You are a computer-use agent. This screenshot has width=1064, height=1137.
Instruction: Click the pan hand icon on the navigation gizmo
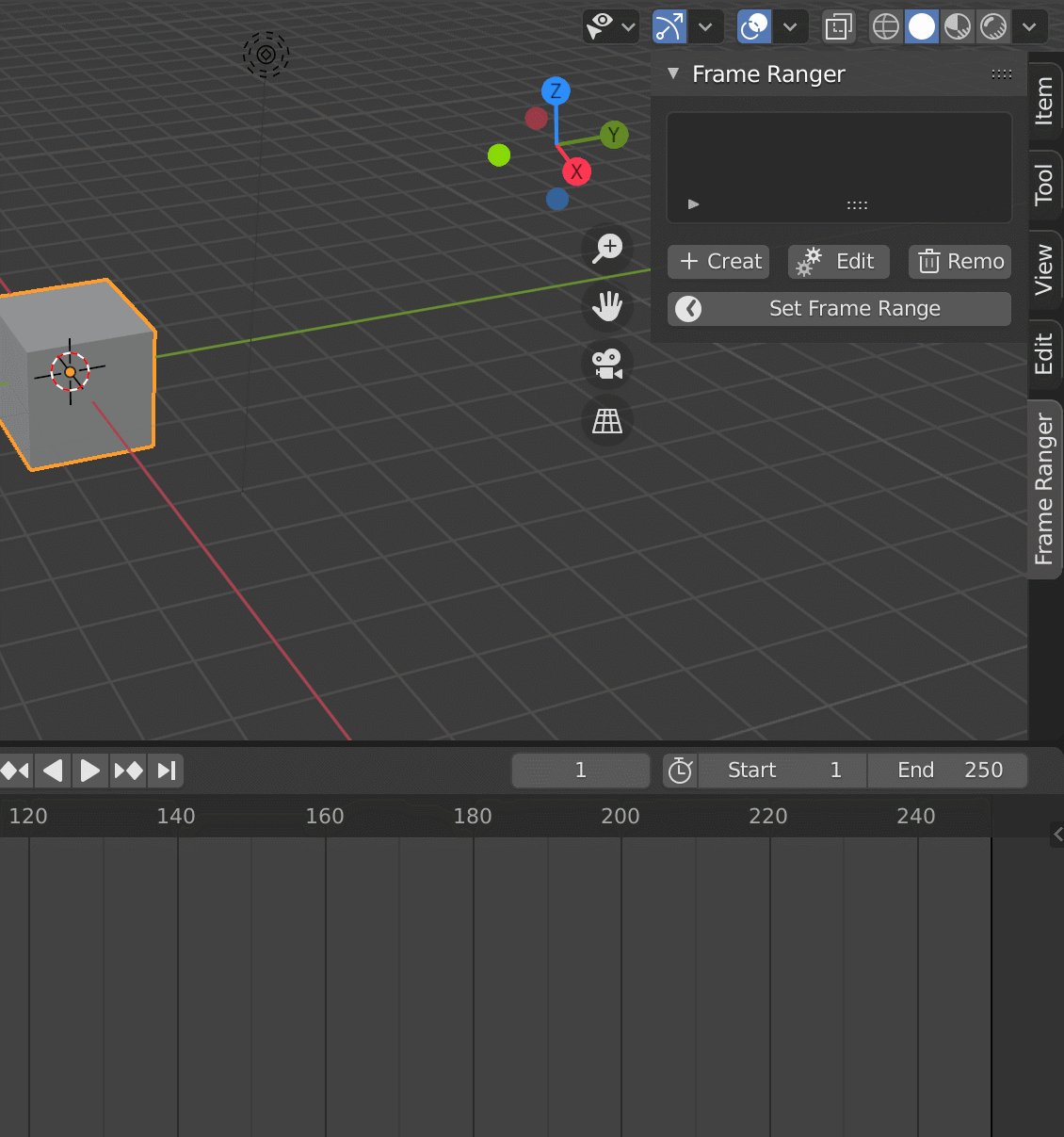(606, 306)
